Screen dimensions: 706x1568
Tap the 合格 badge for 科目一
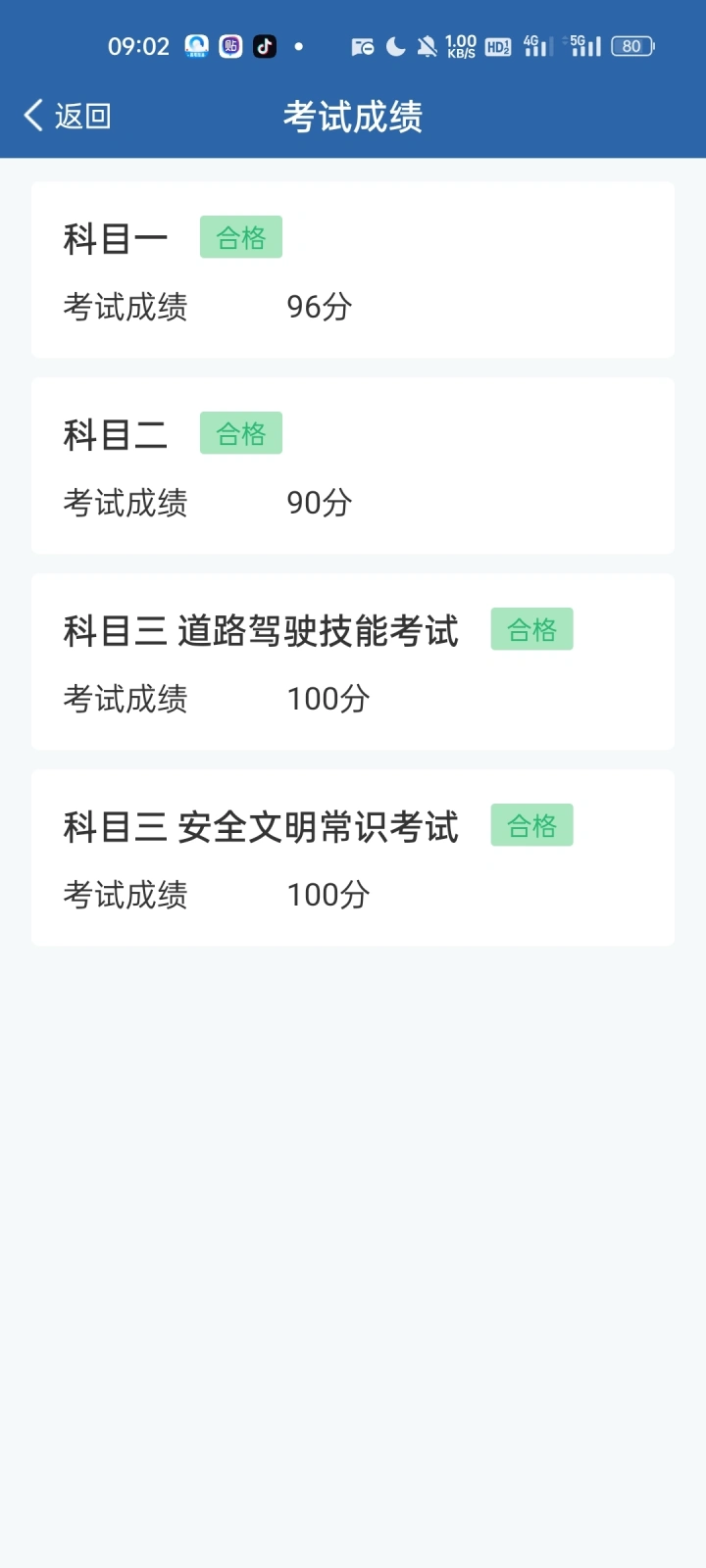[x=241, y=237]
